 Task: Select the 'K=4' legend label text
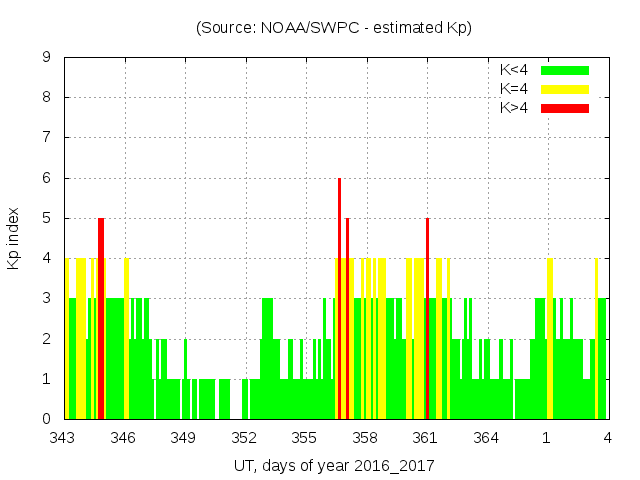pos(514,89)
